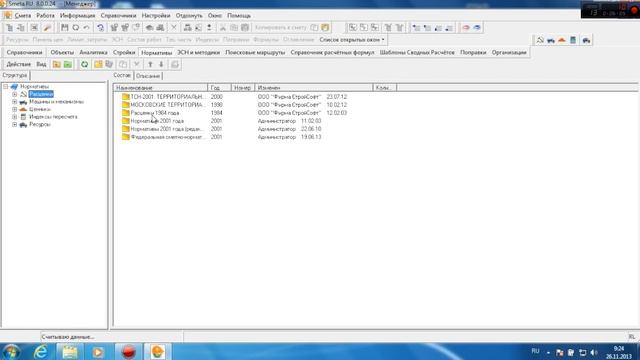Switch to the Описание tab
640x360 pixels.
tap(148, 76)
